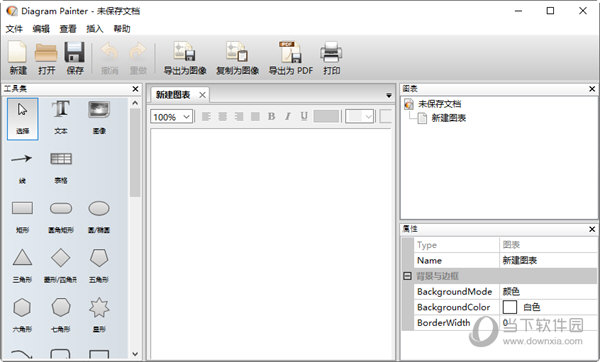Image resolution: width=600 pixels, height=362 pixels.
Task: Click the BackgroundMode value 颜色
Action: pos(548,292)
